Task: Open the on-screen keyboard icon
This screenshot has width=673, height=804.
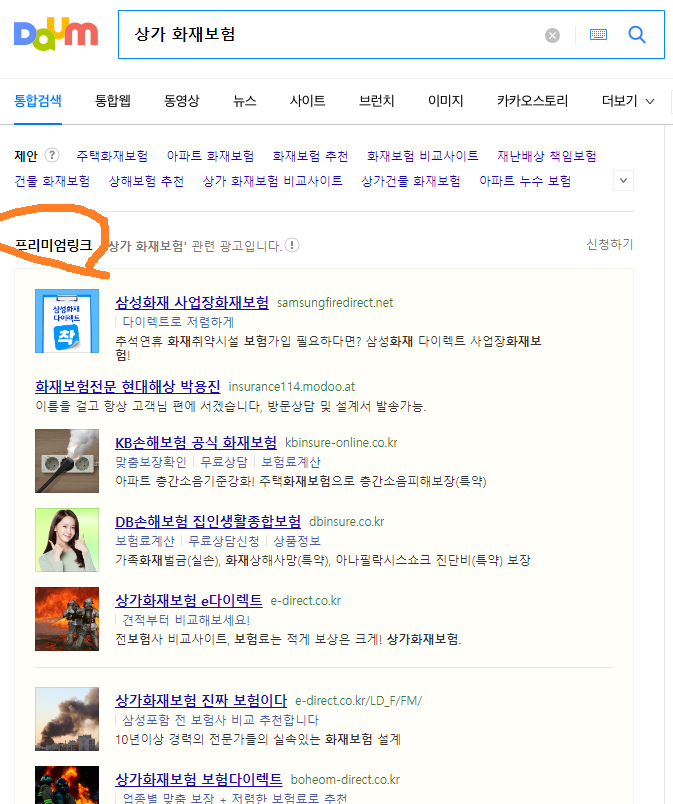Action: (x=598, y=35)
